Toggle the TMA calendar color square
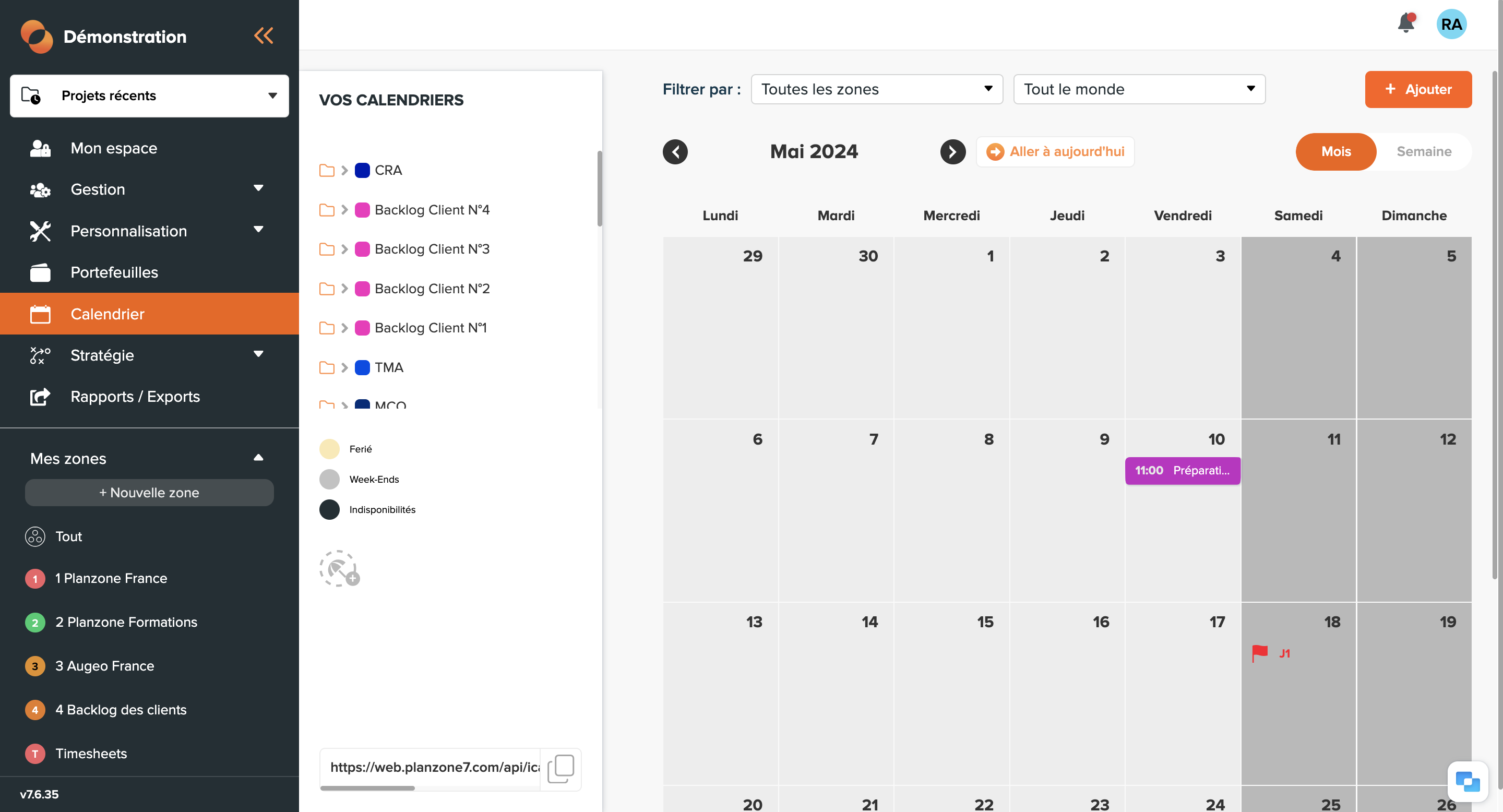1503x812 pixels. tap(362, 367)
